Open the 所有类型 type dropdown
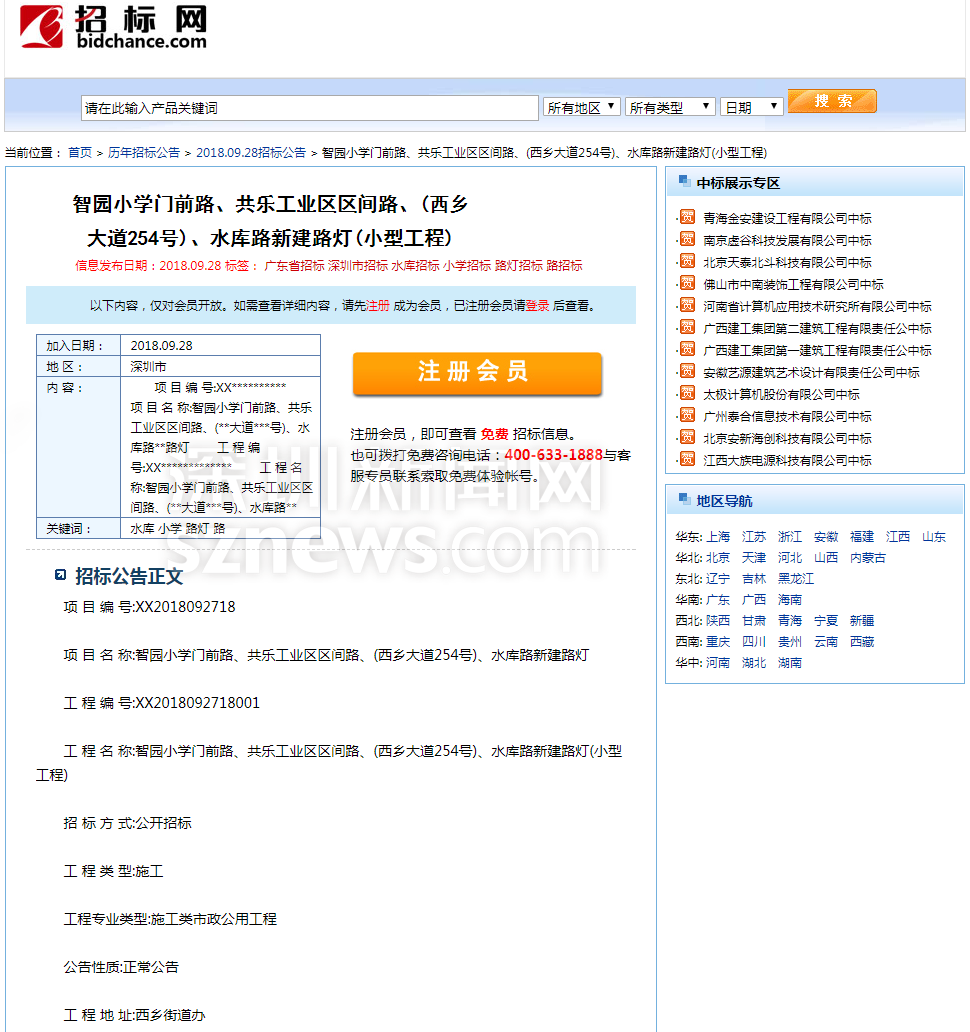The width and height of the screenshot is (970, 1032). click(671, 107)
